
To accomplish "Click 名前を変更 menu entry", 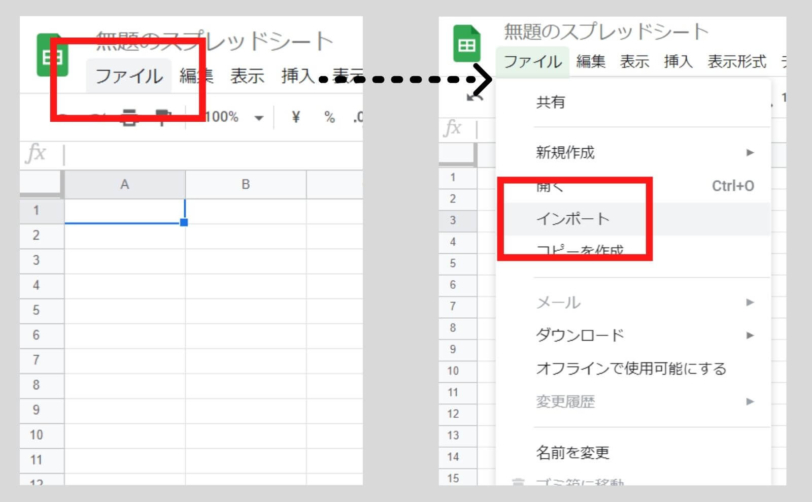I will 573,452.
